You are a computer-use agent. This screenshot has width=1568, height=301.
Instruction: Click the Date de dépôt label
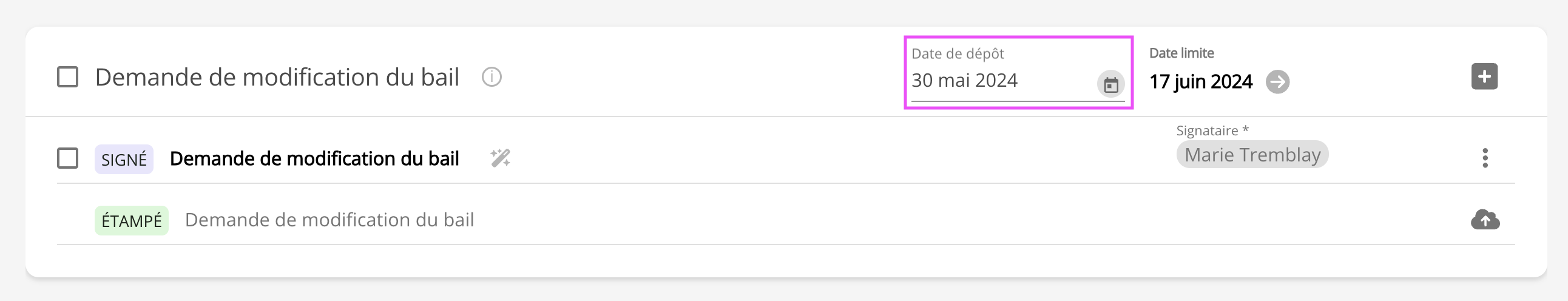958,53
